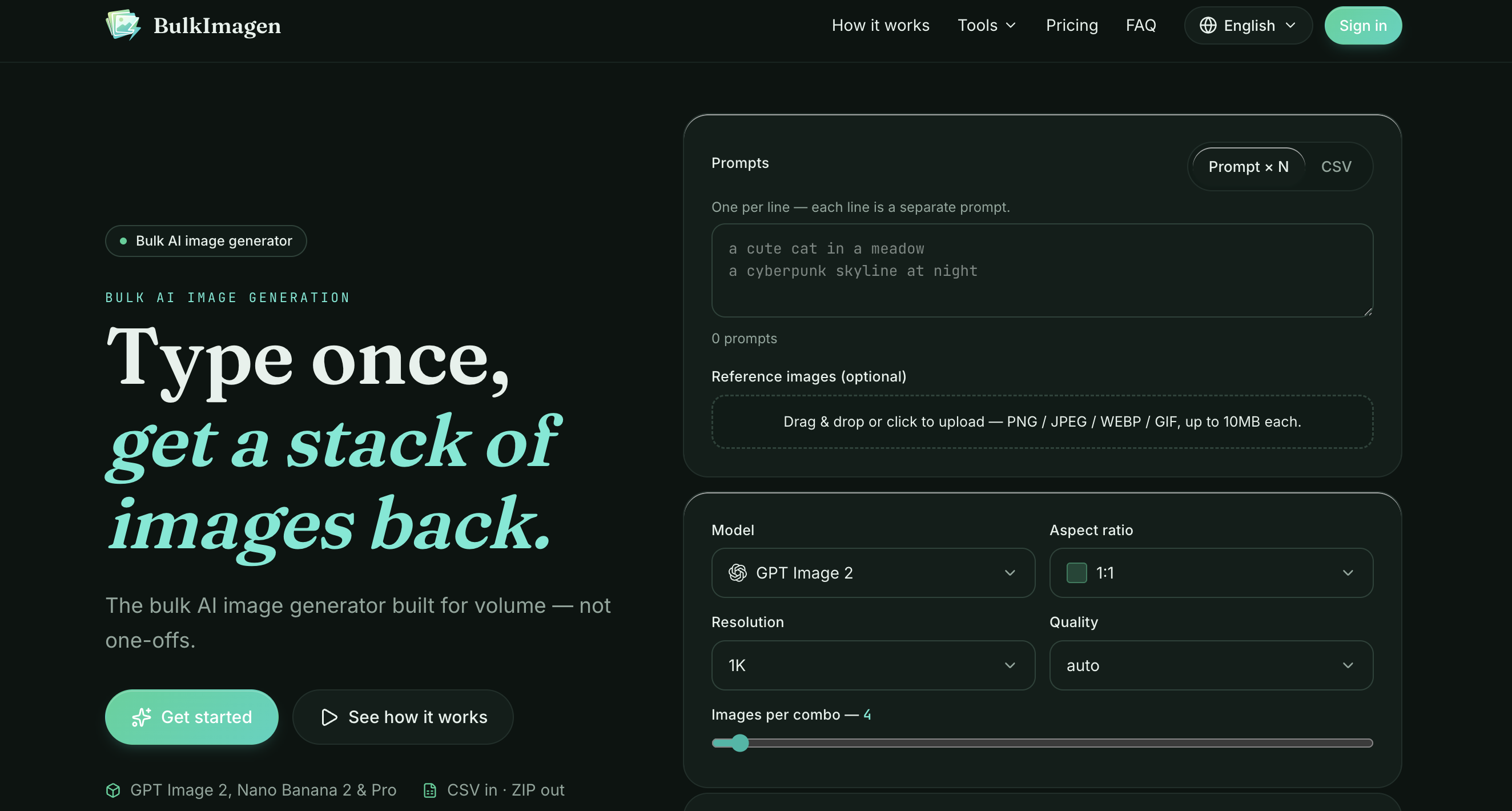The width and height of the screenshot is (1512, 811).
Task: Open How it works in navigation
Action: [880, 25]
